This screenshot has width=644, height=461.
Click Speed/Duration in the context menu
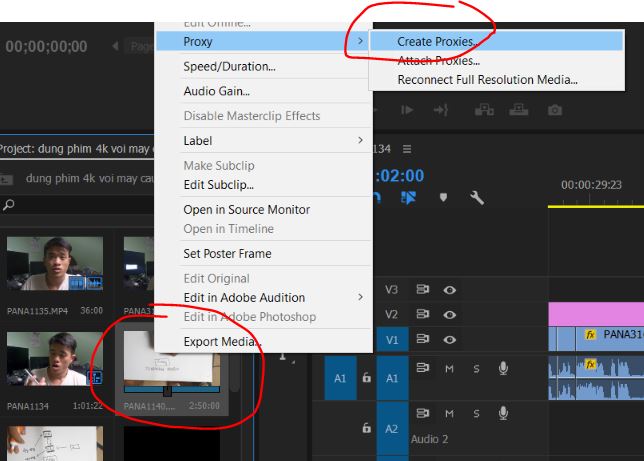point(229,67)
